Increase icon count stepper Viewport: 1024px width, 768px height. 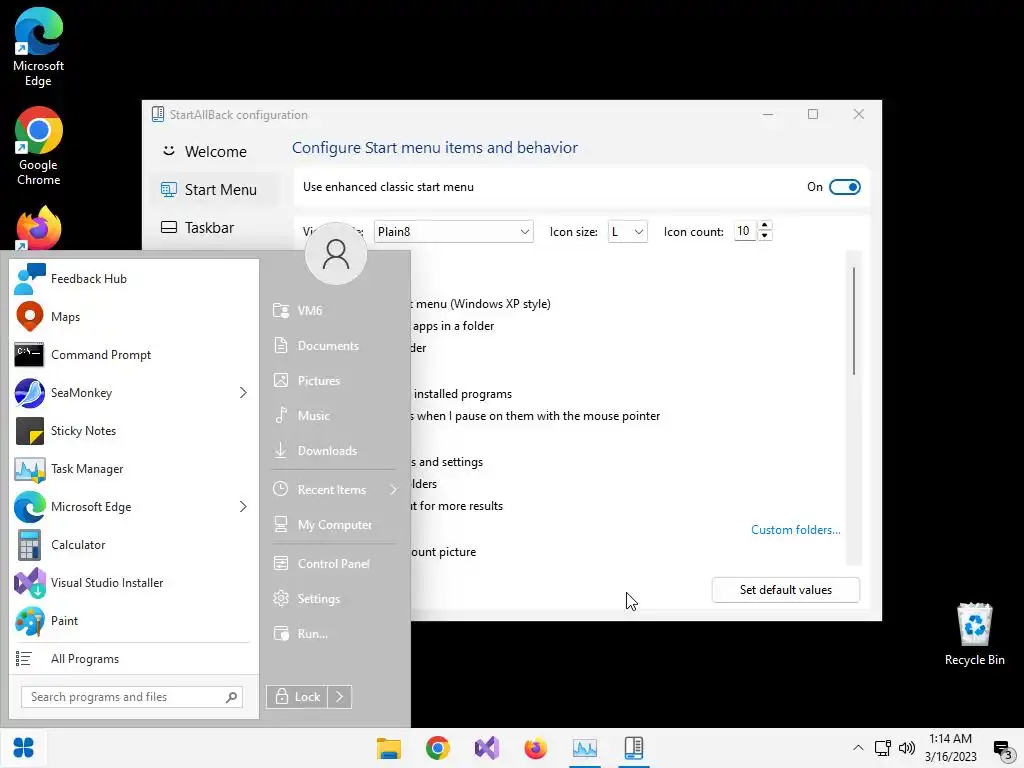(765, 225)
